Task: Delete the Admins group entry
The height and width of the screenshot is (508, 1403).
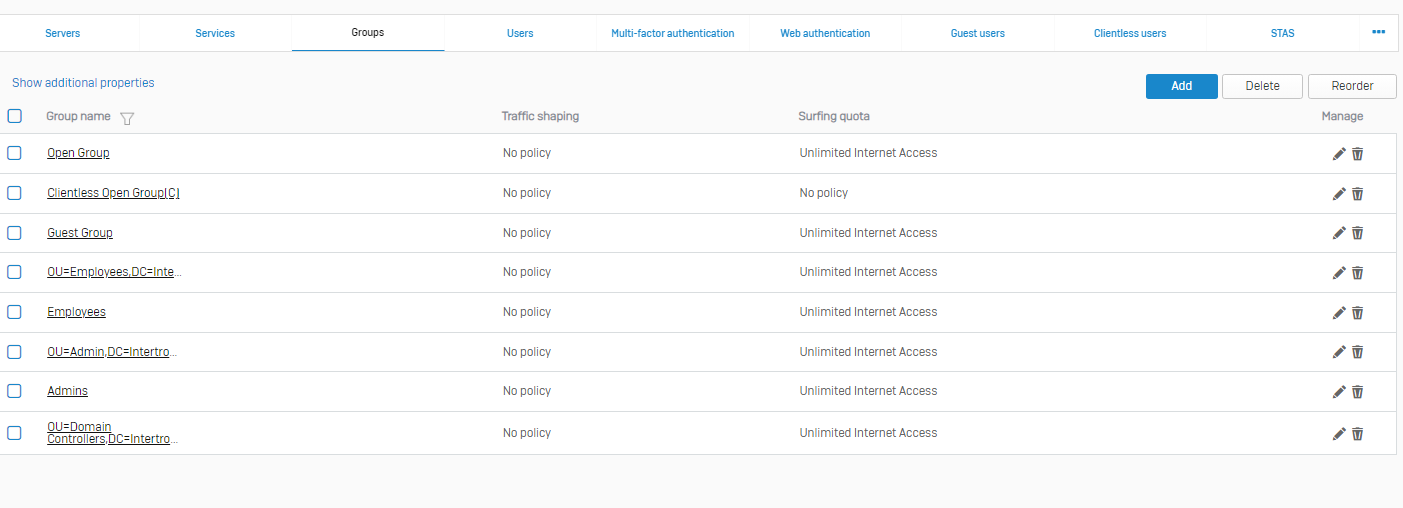Action: click(1357, 391)
